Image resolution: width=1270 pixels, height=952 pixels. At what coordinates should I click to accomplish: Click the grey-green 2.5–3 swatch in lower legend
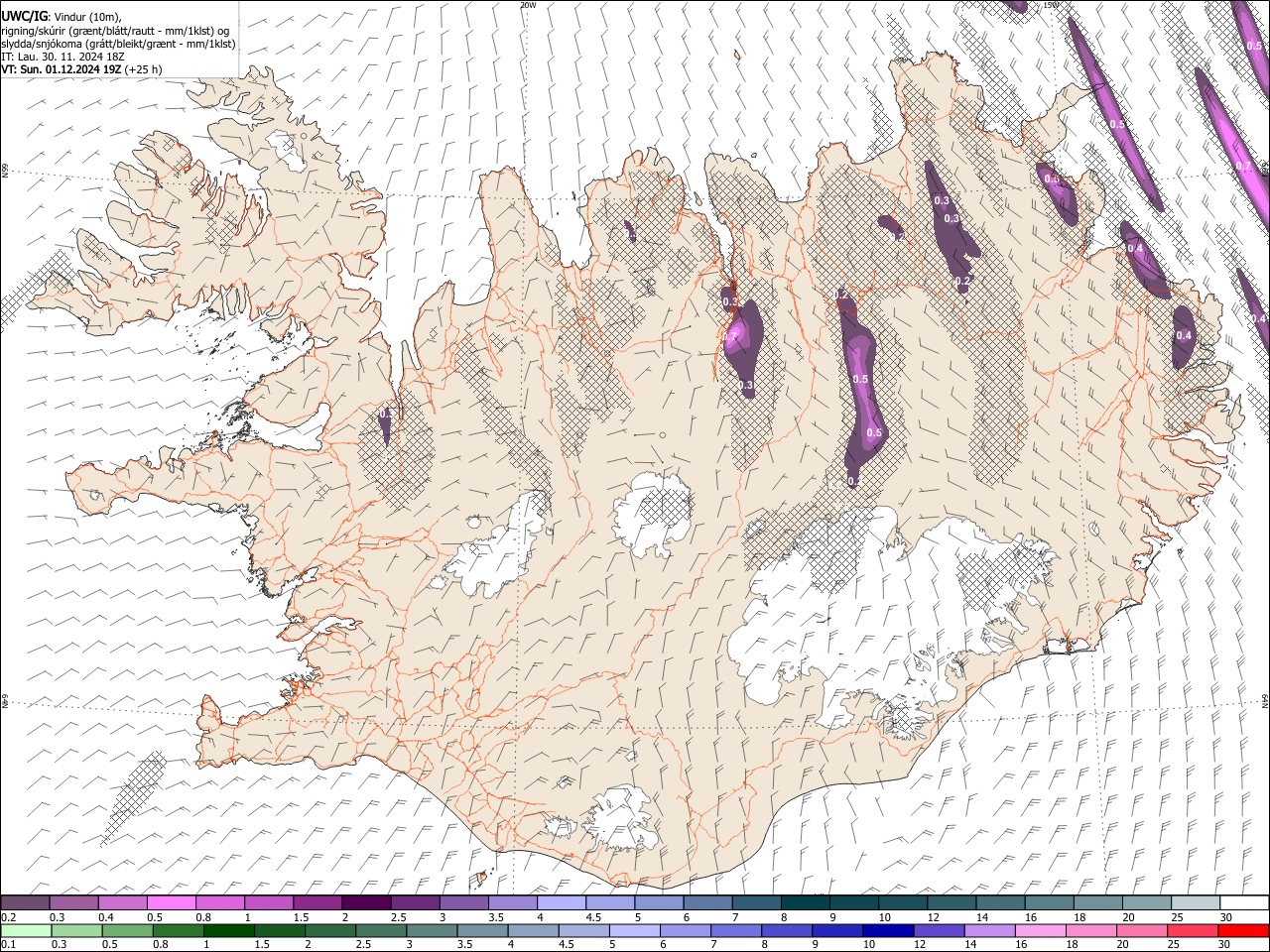coord(381,930)
